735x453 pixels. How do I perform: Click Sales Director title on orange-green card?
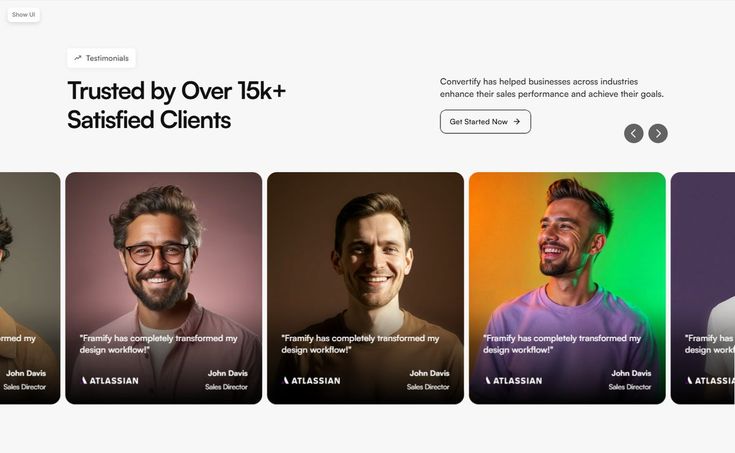pyautogui.click(x=630, y=387)
